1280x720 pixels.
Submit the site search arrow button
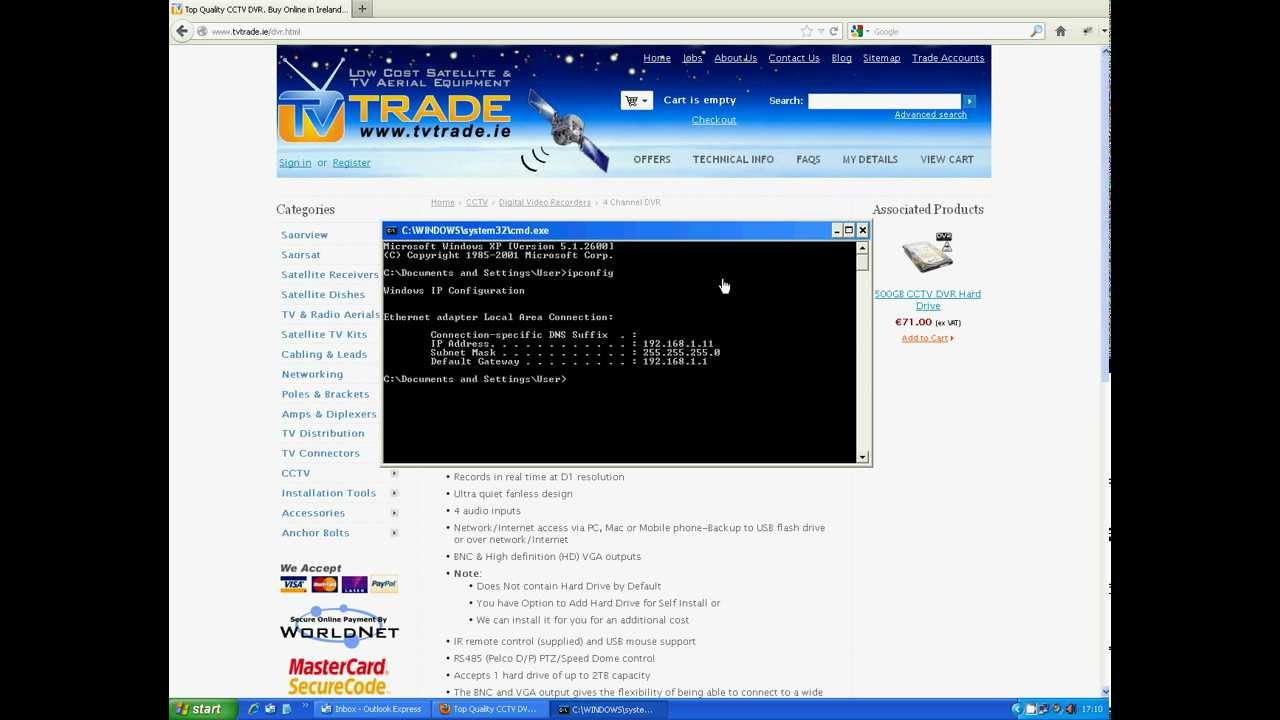pyautogui.click(x=969, y=101)
